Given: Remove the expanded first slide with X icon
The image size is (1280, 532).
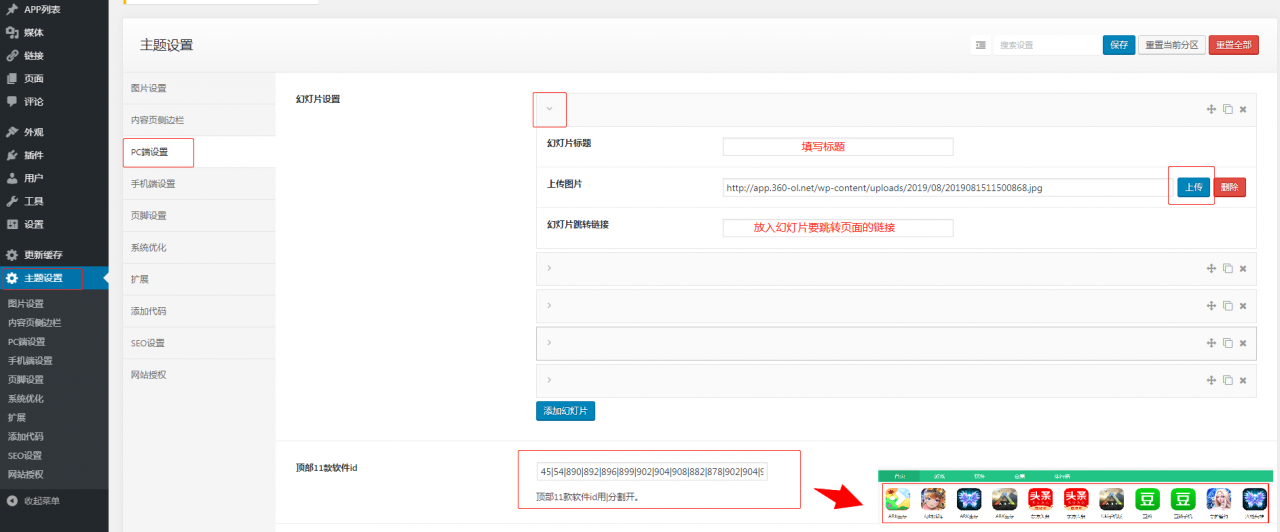Looking at the screenshot, I should pyautogui.click(x=1243, y=109).
